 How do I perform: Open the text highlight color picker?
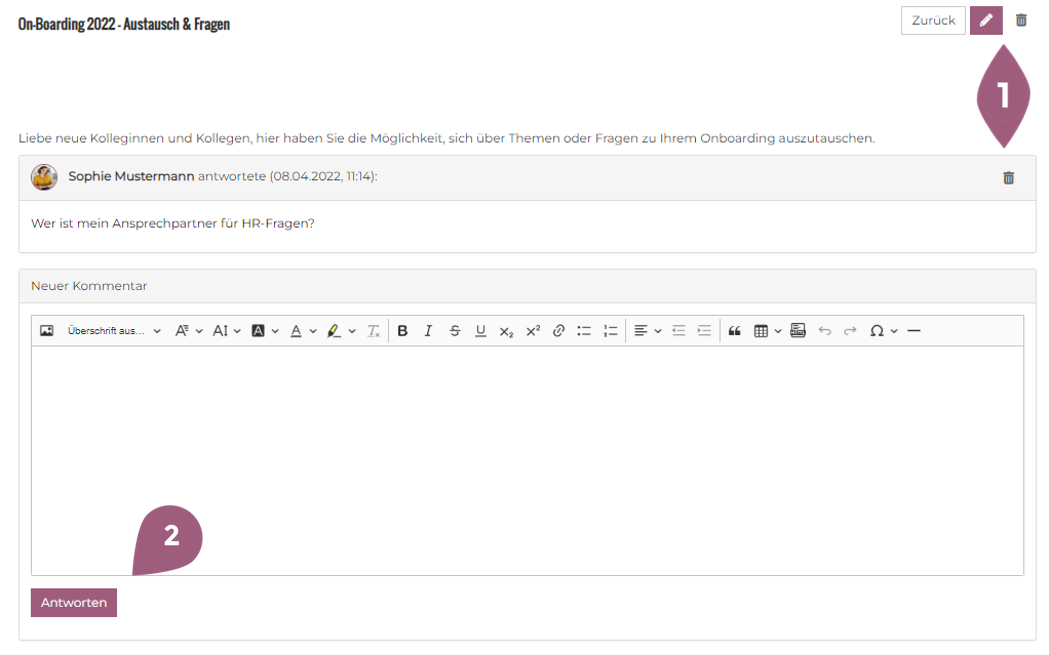[x=341, y=331]
